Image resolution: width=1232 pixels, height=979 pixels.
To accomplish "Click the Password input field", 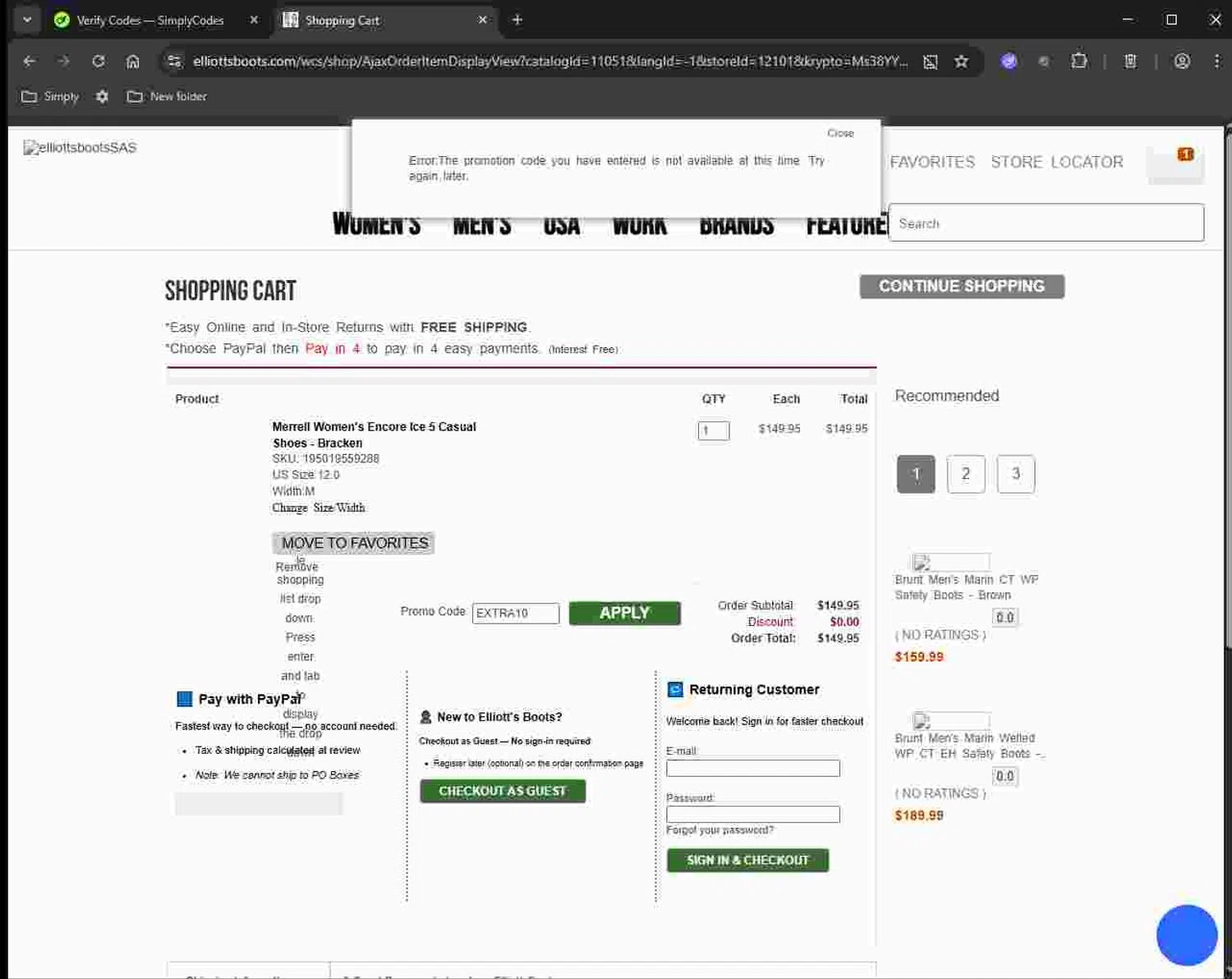I will pyautogui.click(x=753, y=814).
